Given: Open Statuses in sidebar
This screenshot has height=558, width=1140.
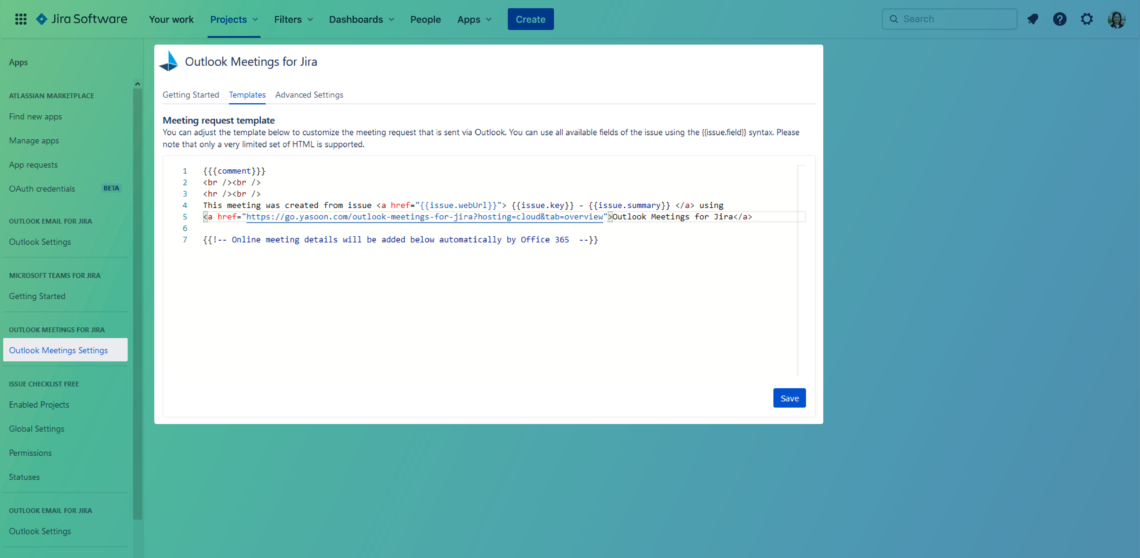Looking at the screenshot, I should pos(24,477).
